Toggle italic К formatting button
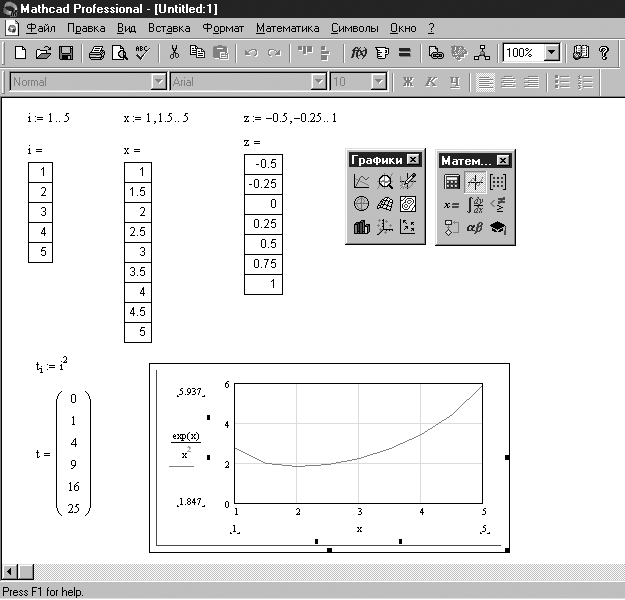The width and height of the screenshot is (625, 600). click(431, 82)
